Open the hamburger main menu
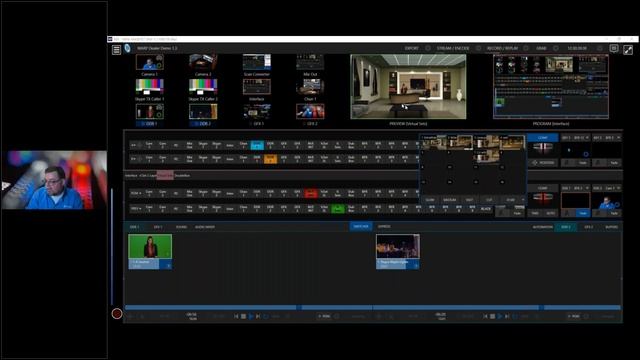The width and height of the screenshot is (640, 360). point(116,49)
